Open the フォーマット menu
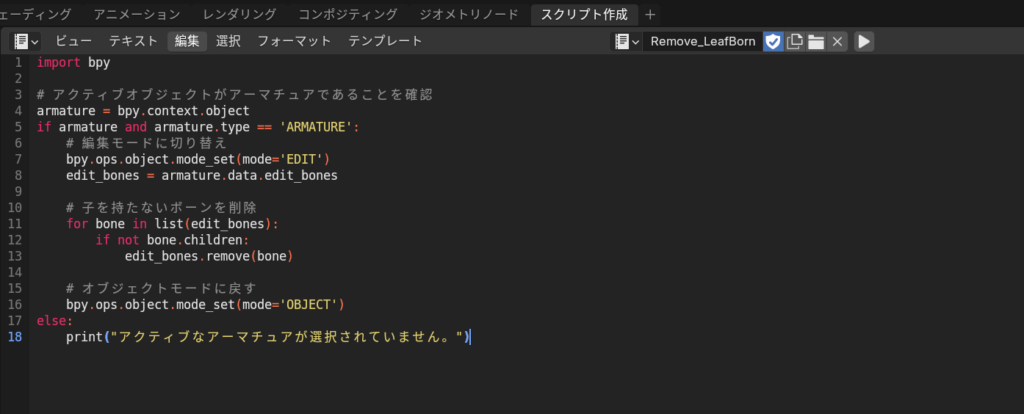Screen dimensions: 1024x414 tap(295, 42)
